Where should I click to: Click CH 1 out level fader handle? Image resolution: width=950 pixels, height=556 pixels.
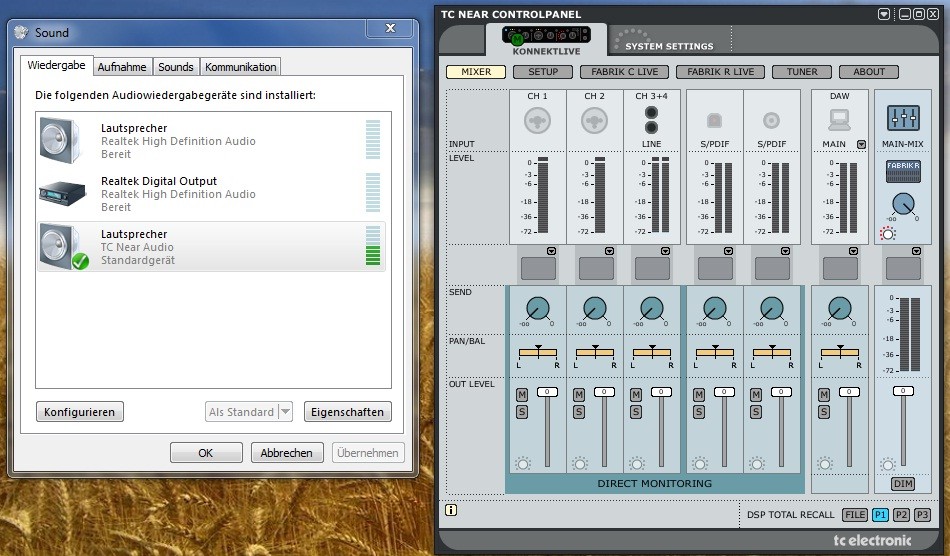(x=547, y=392)
